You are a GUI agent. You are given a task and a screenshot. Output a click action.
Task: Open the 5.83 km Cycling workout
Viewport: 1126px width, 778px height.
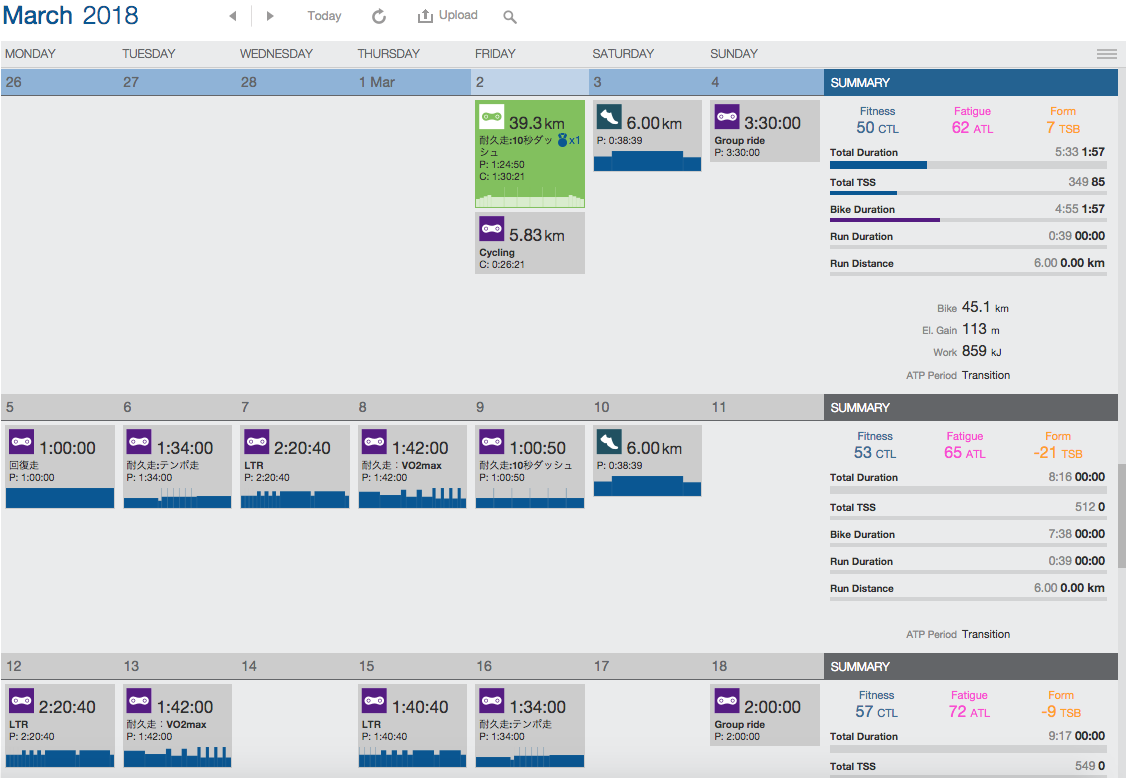point(529,243)
